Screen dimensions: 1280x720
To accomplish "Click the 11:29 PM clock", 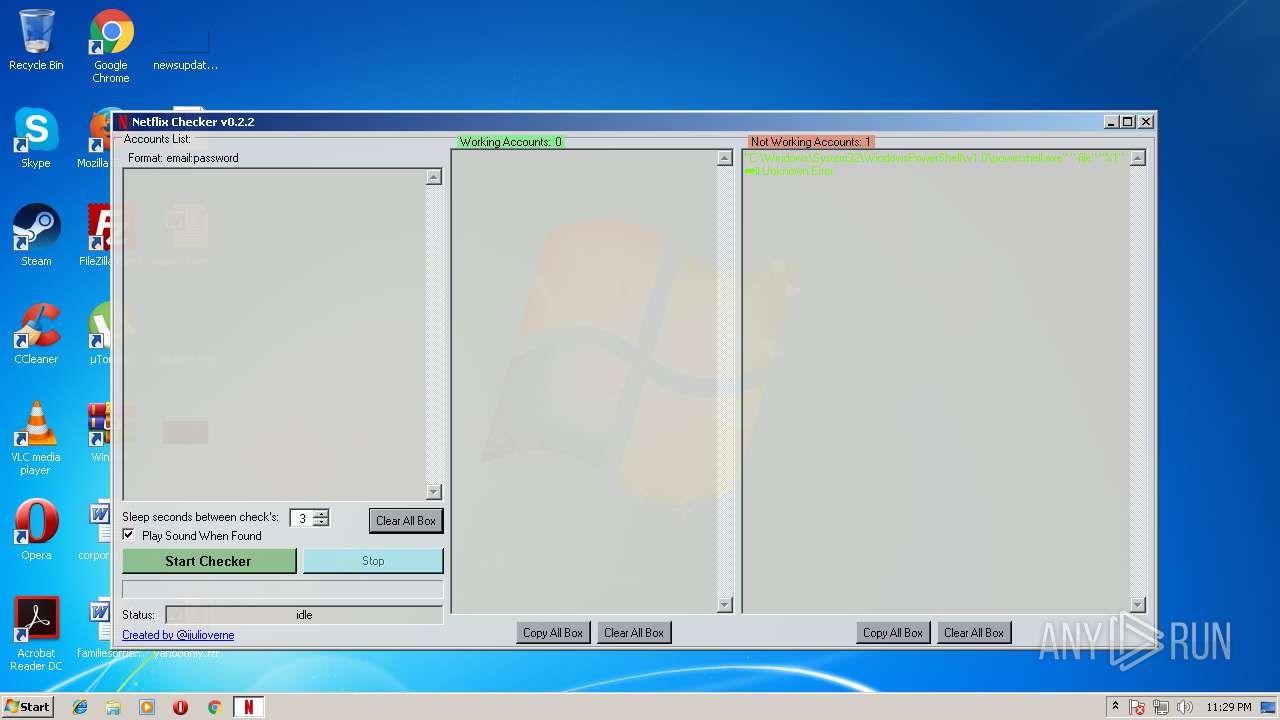I will point(1228,707).
